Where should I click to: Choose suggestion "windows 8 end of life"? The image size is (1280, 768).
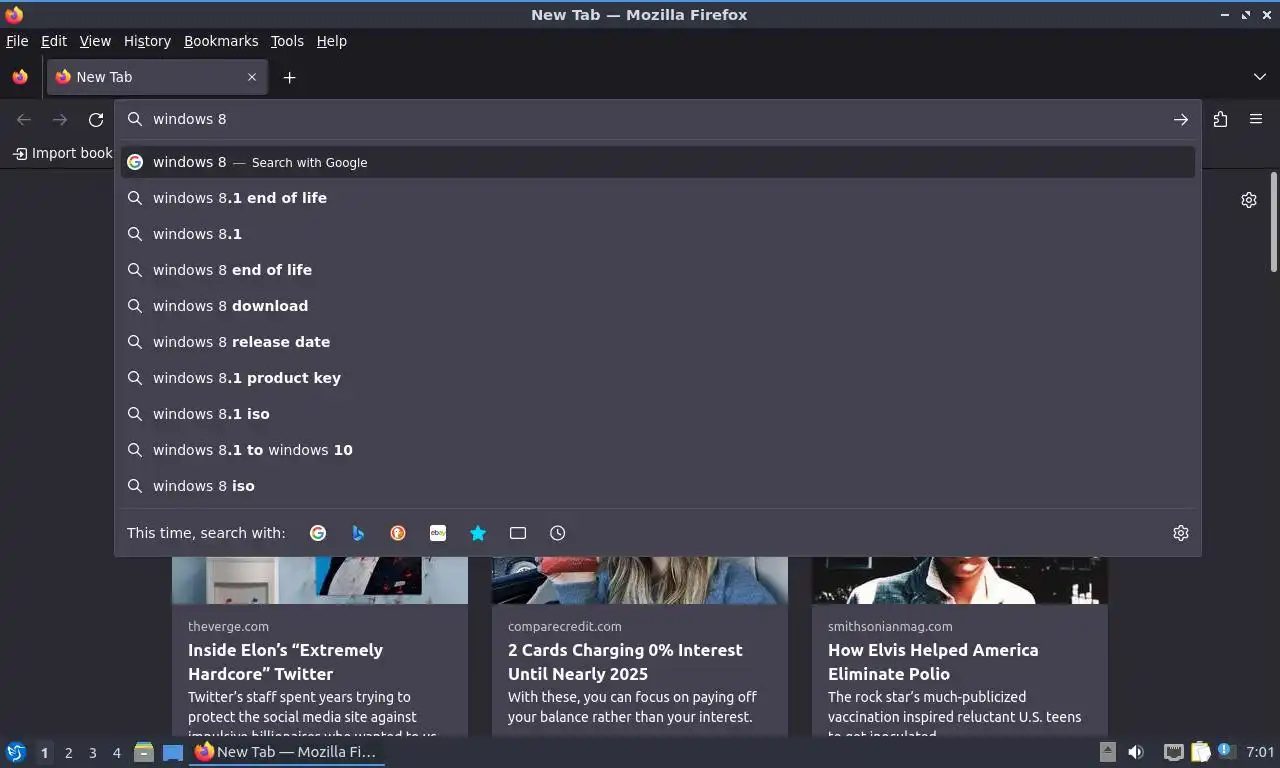click(x=658, y=270)
